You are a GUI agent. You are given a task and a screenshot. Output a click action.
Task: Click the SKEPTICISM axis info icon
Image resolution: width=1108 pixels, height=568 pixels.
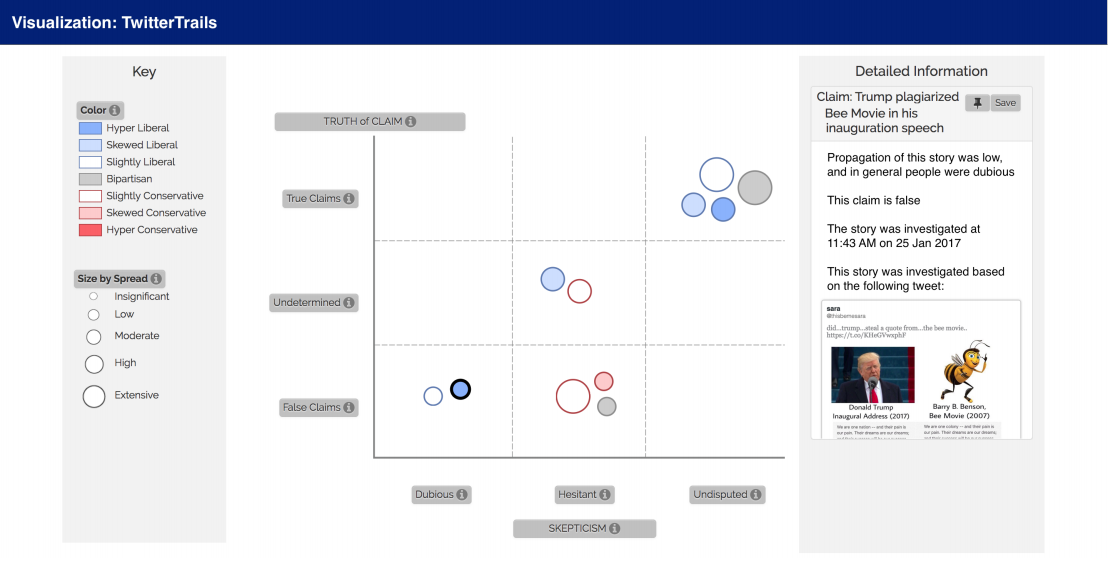click(615, 528)
